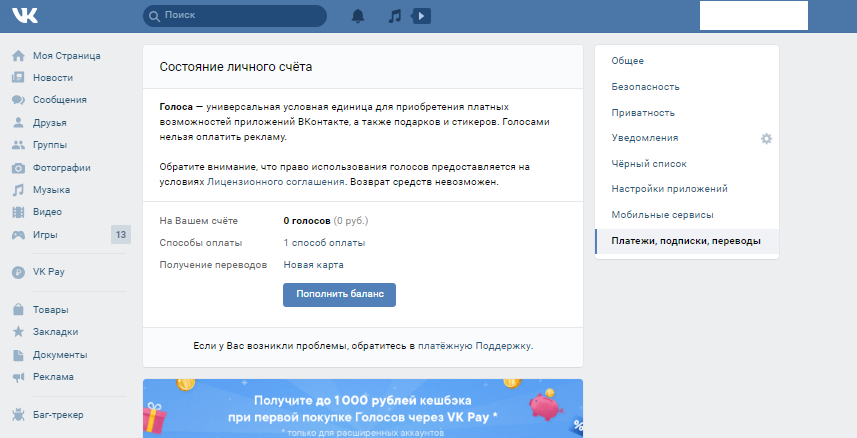Click the search magnifier icon
Image resolution: width=857 pixels, height=438 pixels.
155,16
